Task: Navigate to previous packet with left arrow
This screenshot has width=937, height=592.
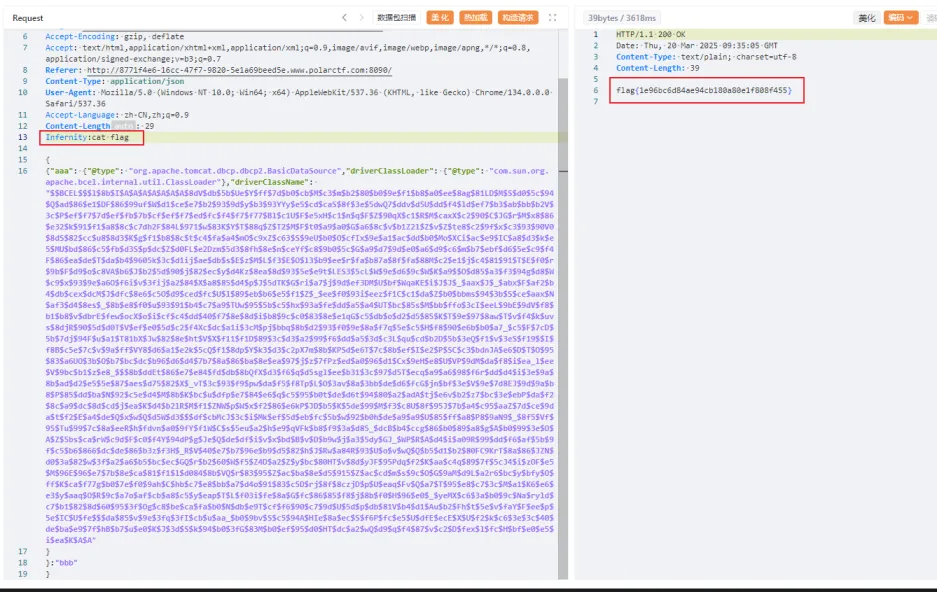Action: [x=345, y=17]
